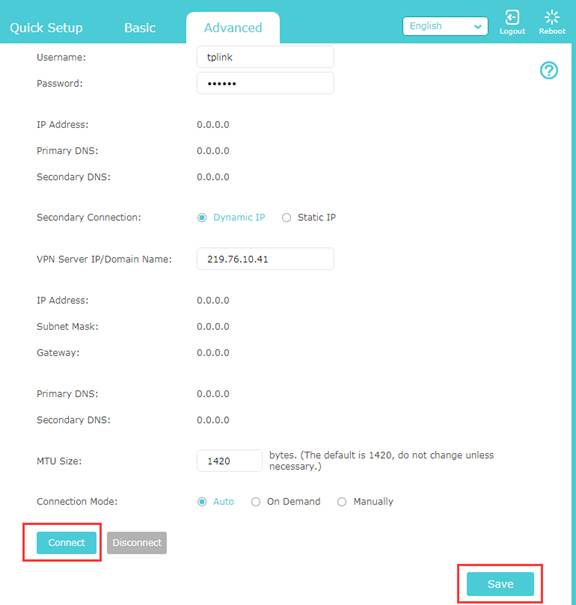This screenshot has width=576, height=605.
Task: Switch to the Quick Setup tab
Action: (46, 28)
